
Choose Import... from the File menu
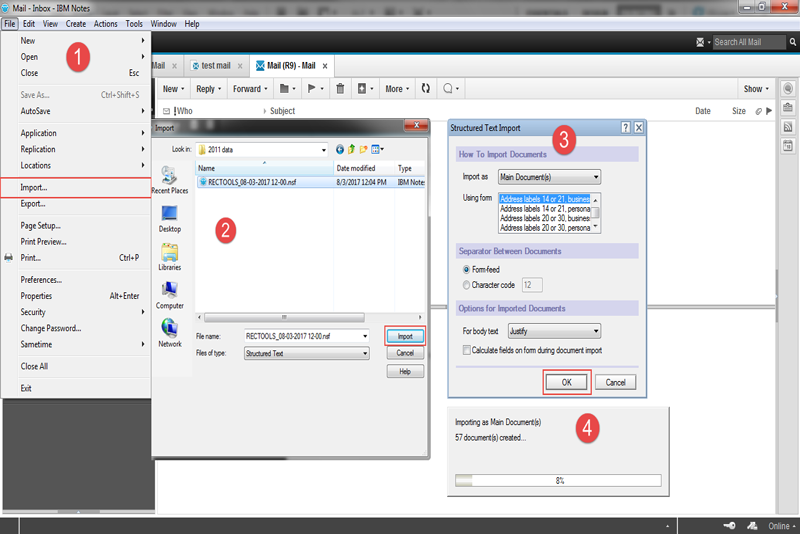76,187
